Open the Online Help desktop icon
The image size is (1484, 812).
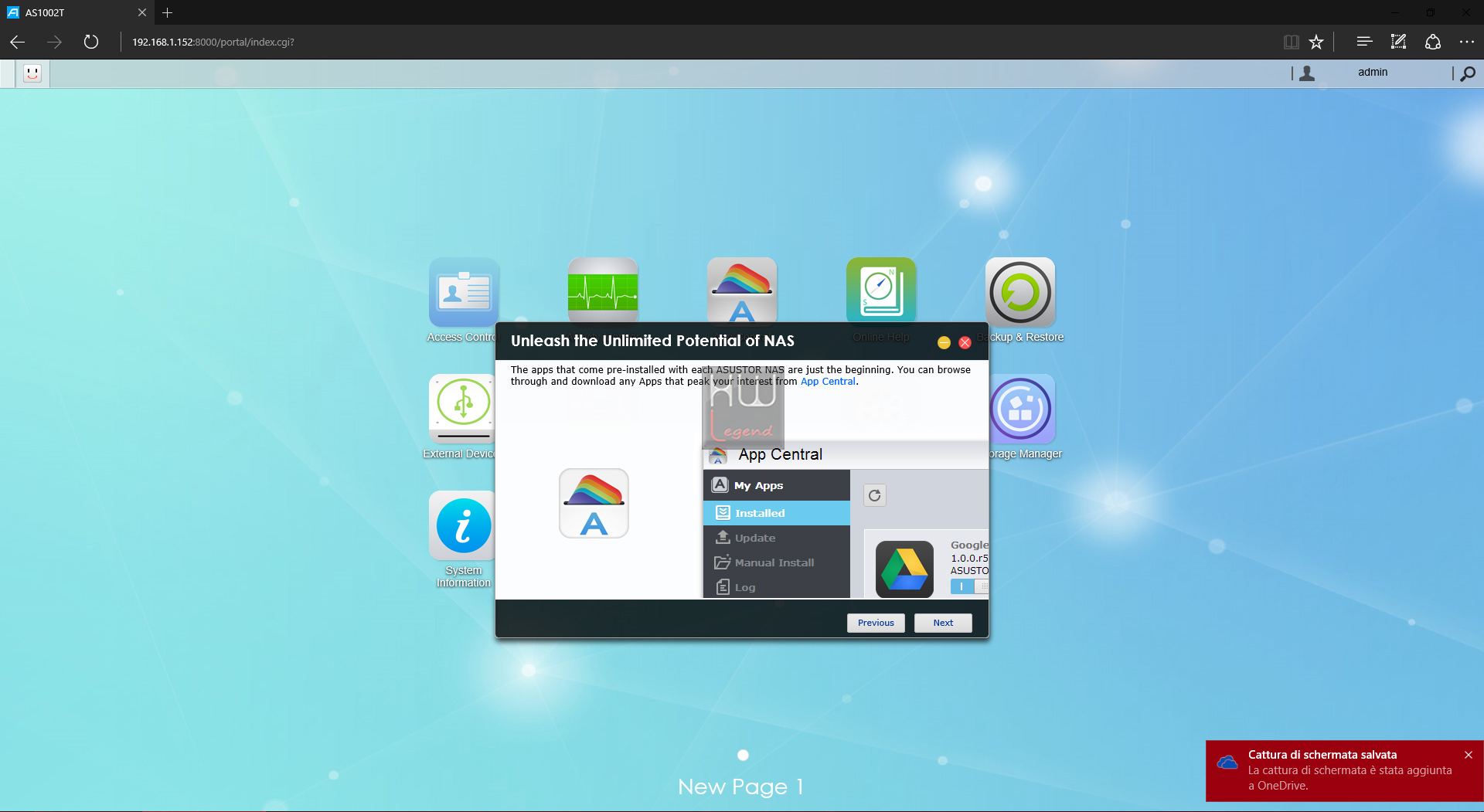point(881,290)
